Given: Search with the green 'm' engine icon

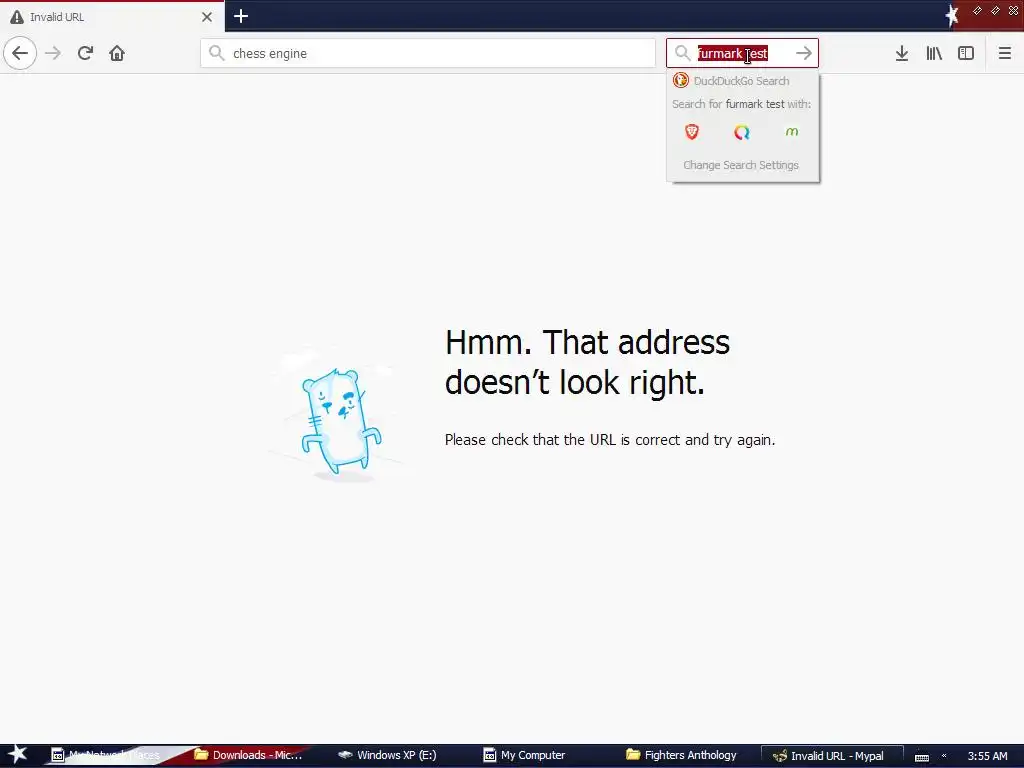Looking at the screenshot, I should (x=792, y=133).
